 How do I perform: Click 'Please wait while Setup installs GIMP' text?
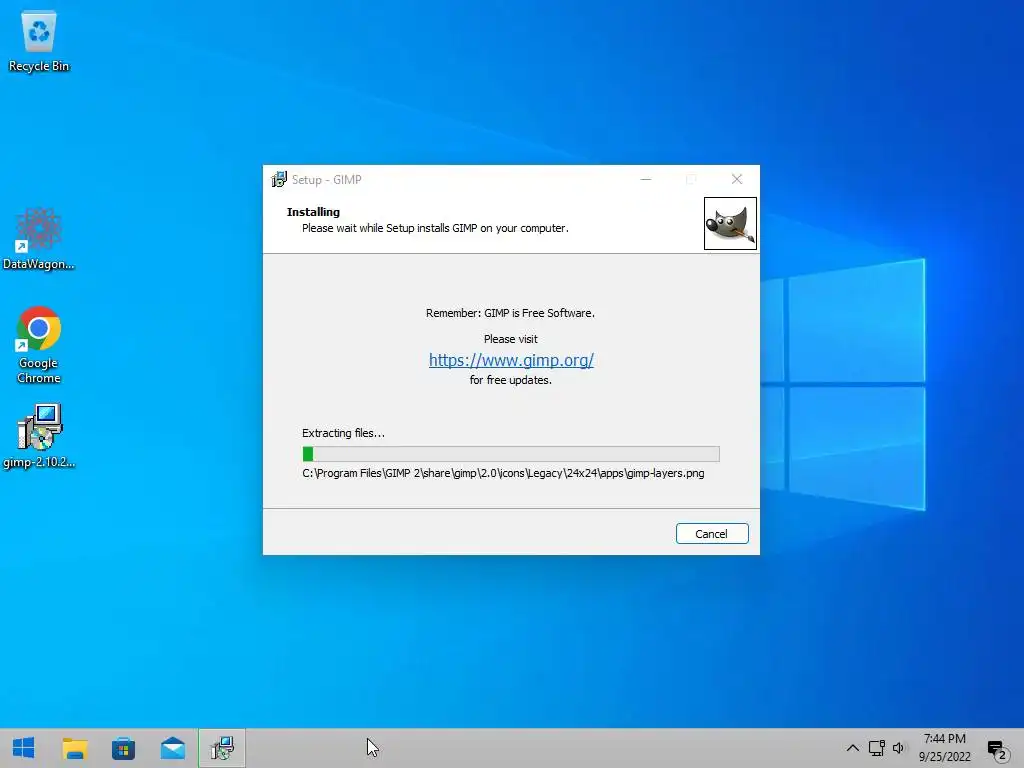(x=435, y=228)
